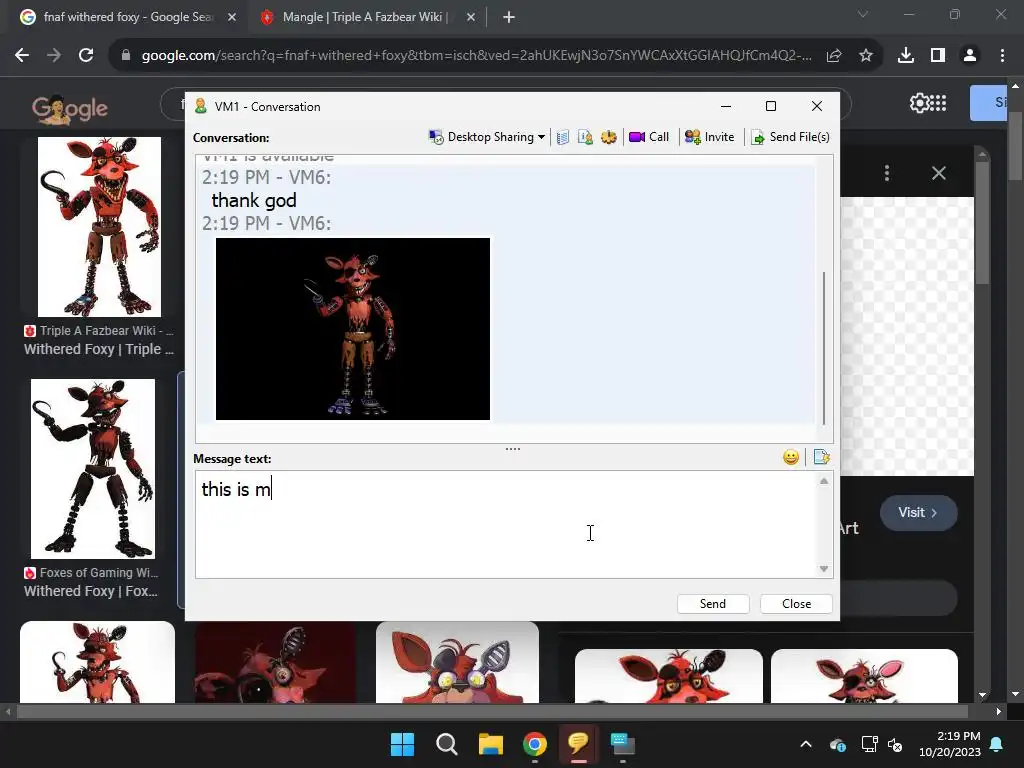
Task: Open Google quick settings gear
Action: pyautogui.click(x=919, y=103)
